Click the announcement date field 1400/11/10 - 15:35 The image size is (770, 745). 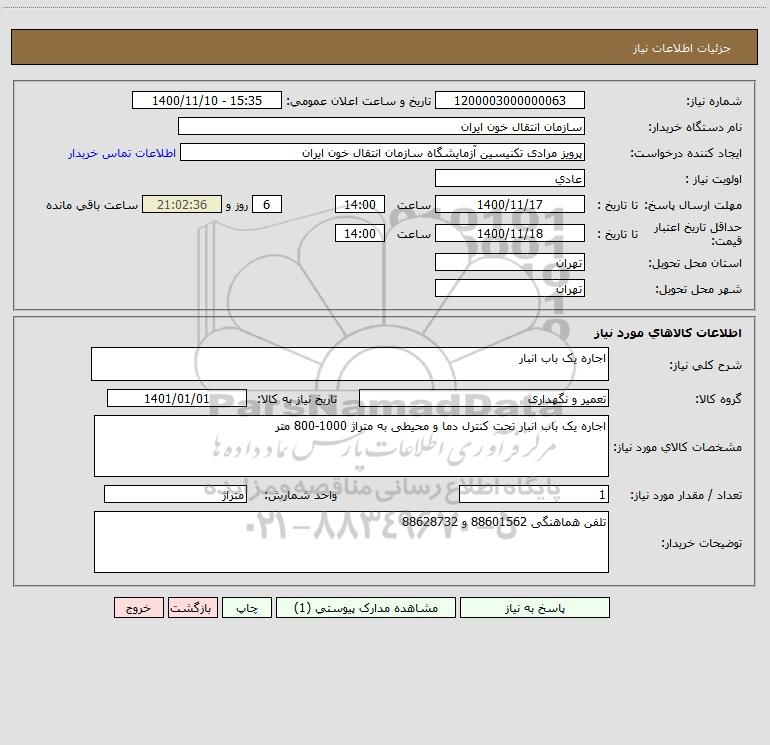pos(207,101)
